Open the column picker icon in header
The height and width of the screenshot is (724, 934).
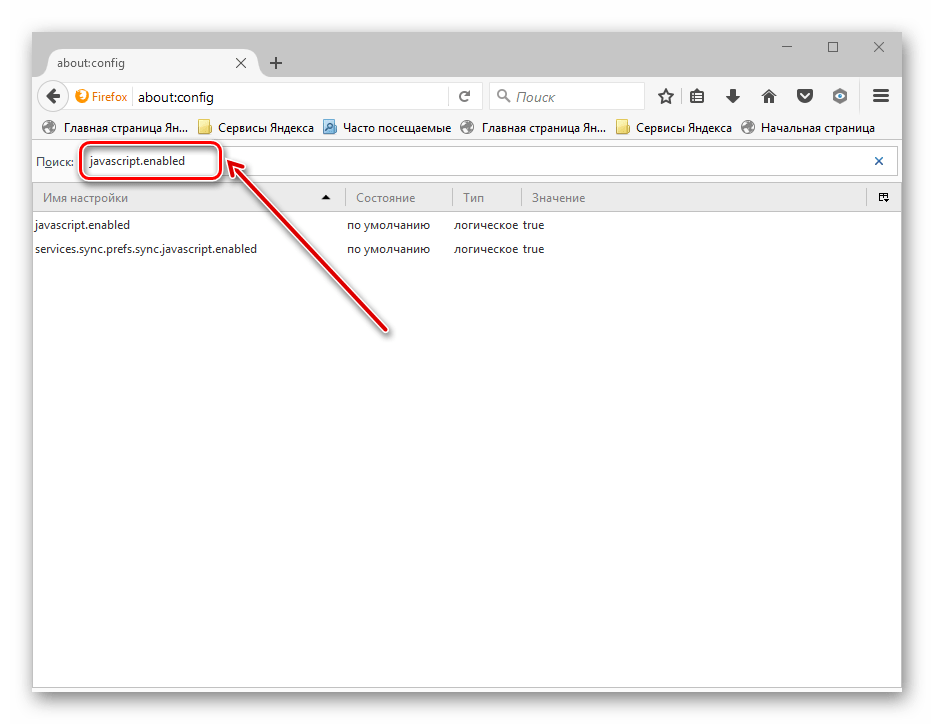[883, 198]
